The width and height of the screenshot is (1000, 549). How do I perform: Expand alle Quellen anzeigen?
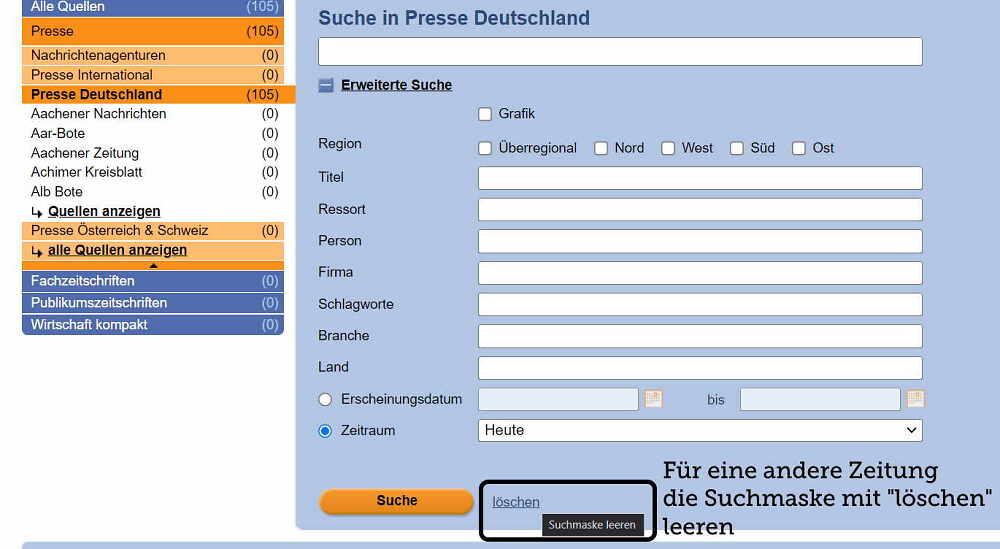pos(117,250)
